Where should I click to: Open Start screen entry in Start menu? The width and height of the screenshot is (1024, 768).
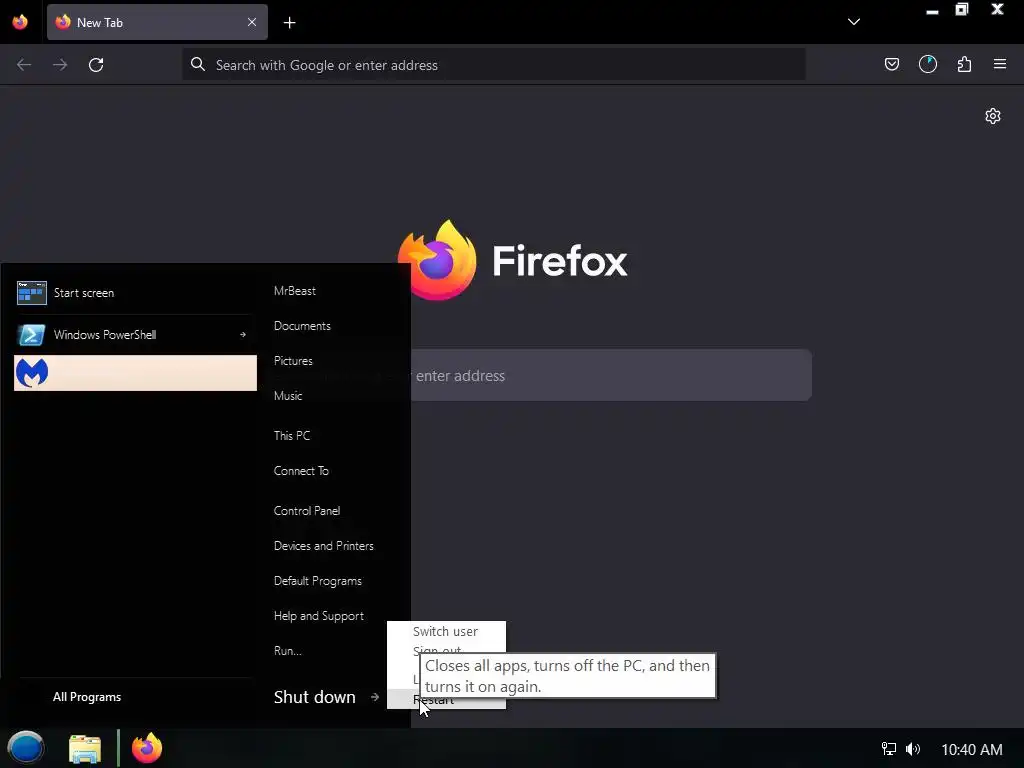pos(135,293)
